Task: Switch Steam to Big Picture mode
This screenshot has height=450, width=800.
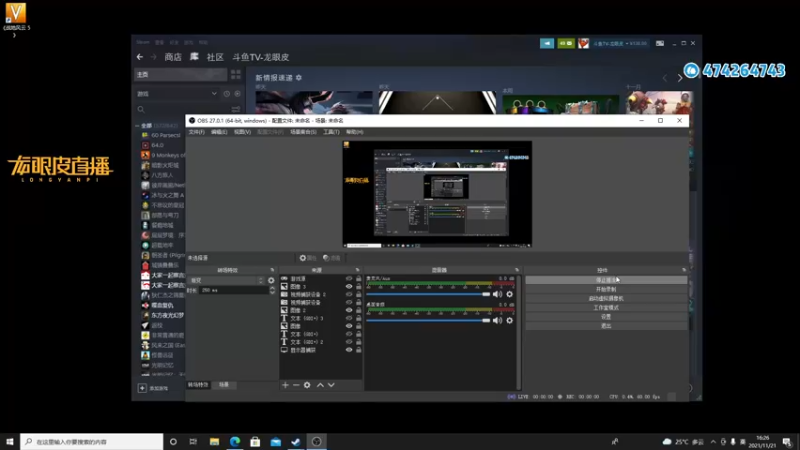Action: [x=660, y=43]
